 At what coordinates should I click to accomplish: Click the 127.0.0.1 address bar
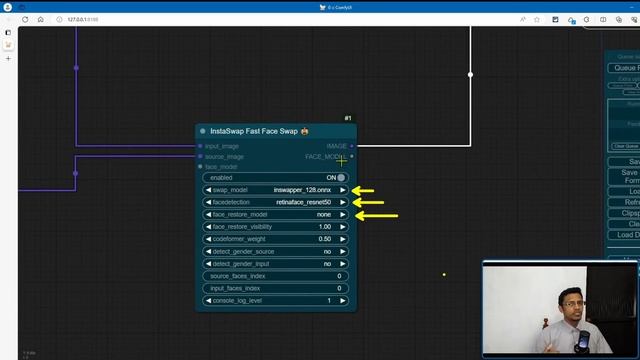click(x=83, y=19)
